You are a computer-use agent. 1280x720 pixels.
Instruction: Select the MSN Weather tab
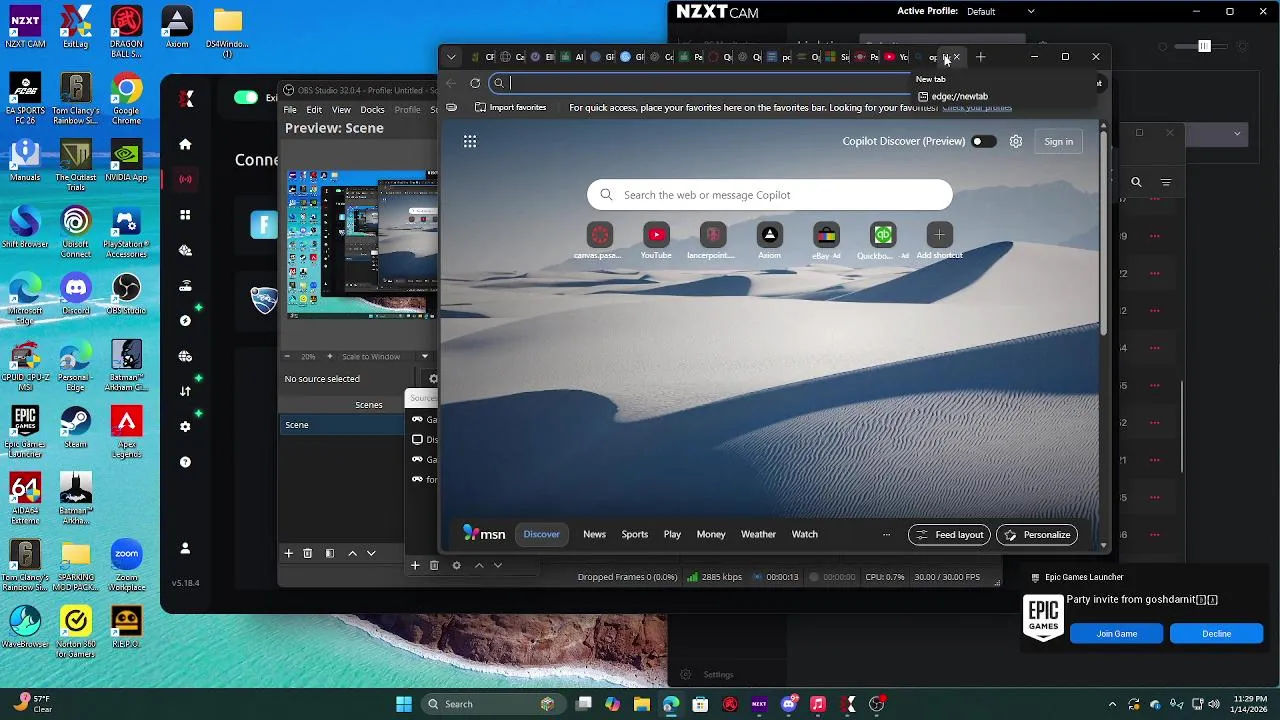pyautogui.click(x=758, y=534)
